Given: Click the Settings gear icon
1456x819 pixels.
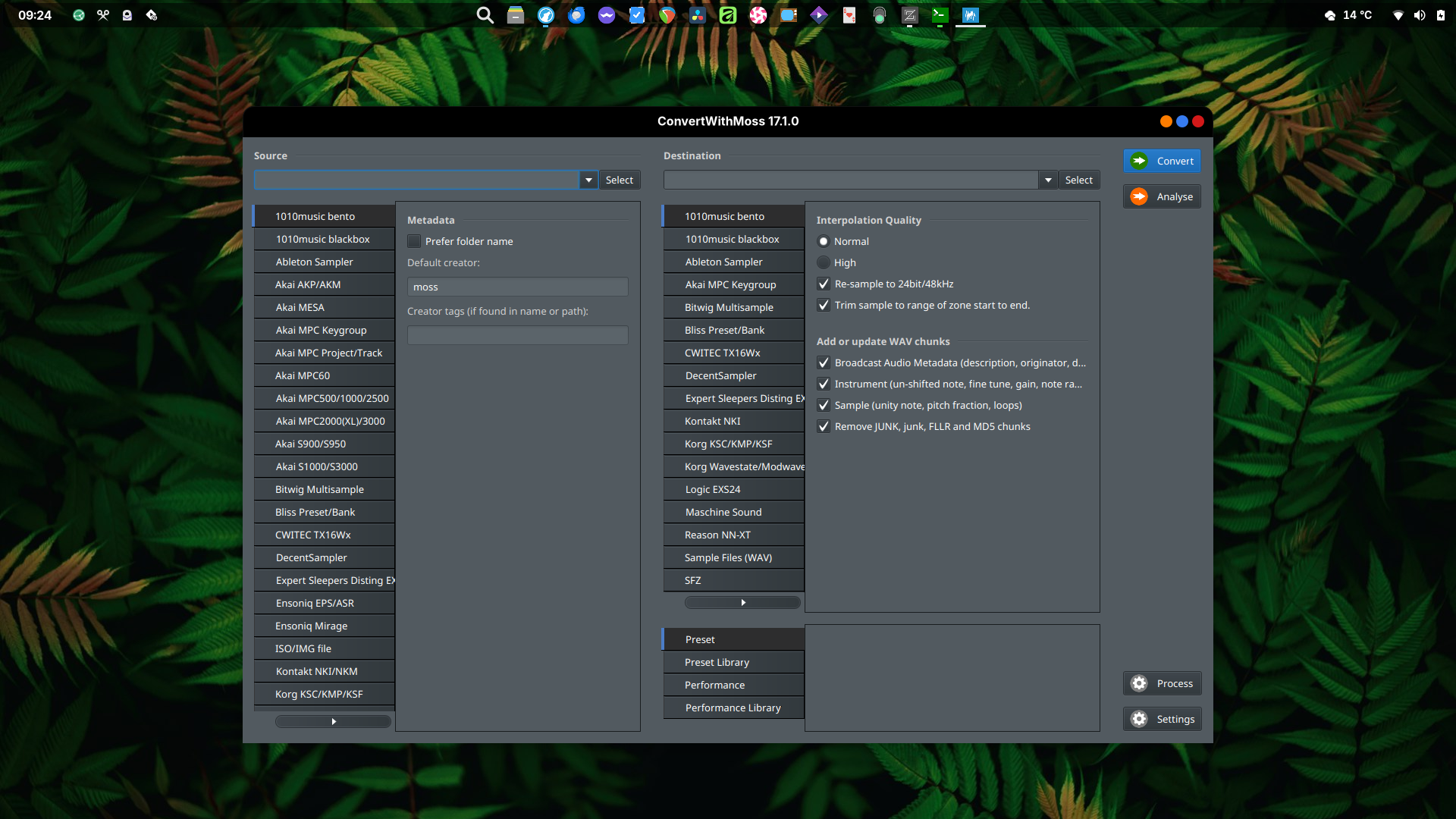Looking at the screenshot, I should coord(1139,719).
